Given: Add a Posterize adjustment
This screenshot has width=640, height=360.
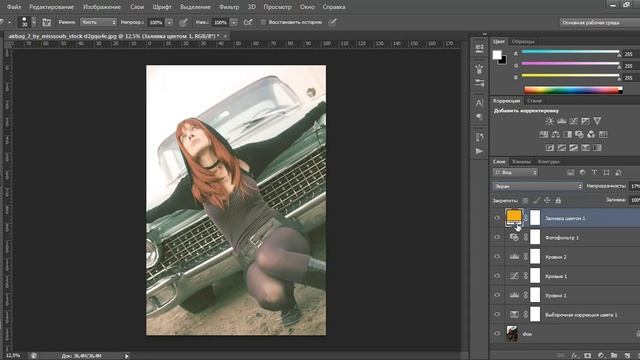Looking at the screenshot, I should 562,148.
